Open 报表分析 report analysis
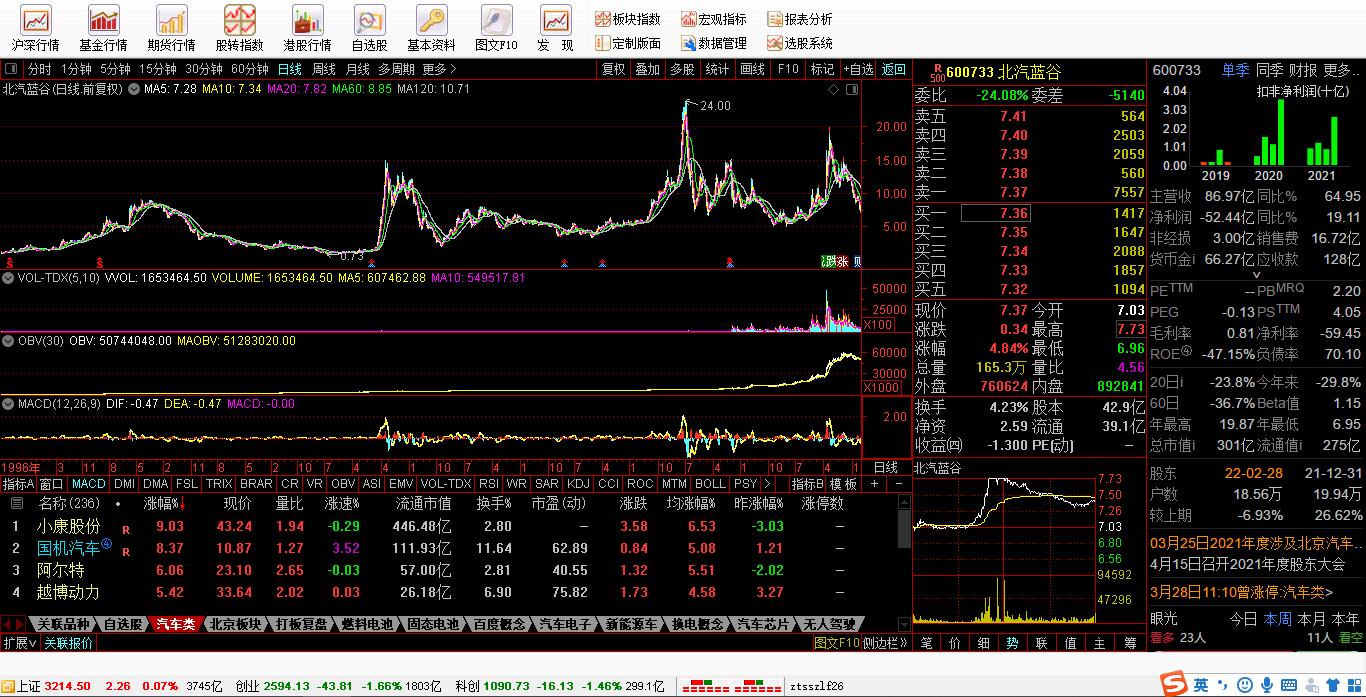1366x697 pixels. pyautogui.click(x=800, y=19)
